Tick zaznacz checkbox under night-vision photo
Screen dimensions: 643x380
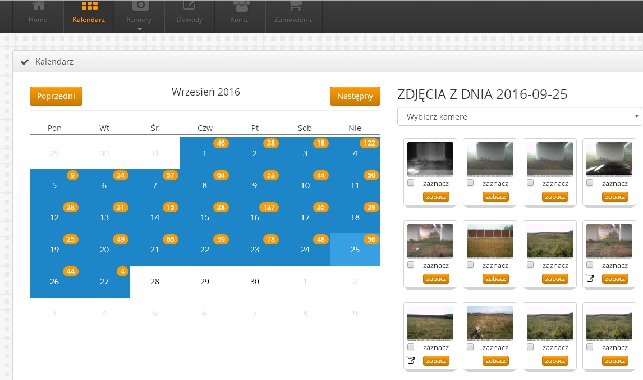tap(410, 183)
